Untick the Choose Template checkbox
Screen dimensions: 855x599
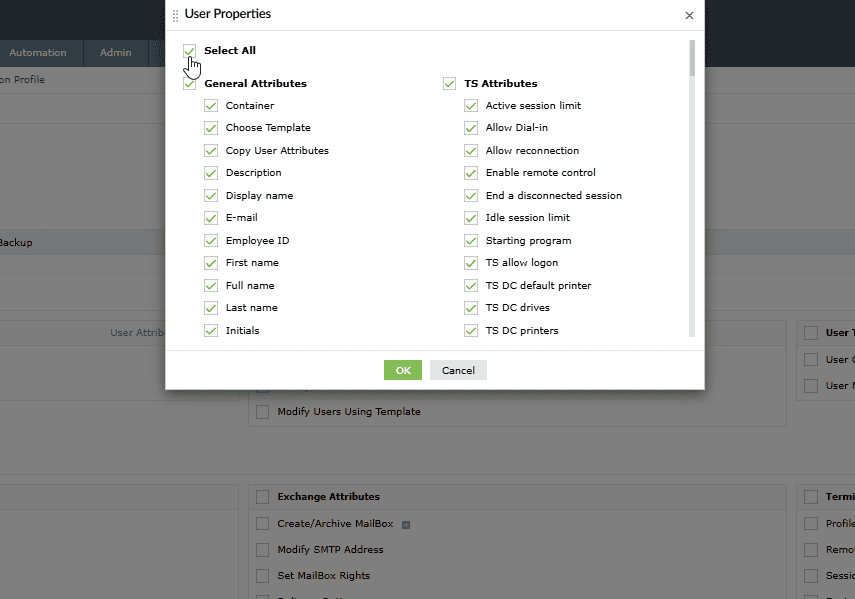coord(211,128)
